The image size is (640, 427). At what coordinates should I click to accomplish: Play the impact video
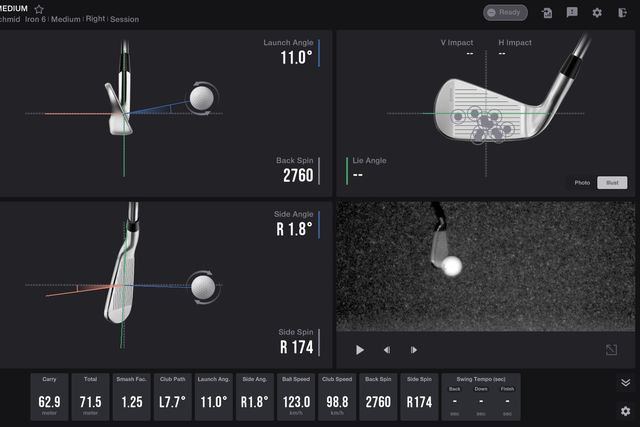pos(360,349)
